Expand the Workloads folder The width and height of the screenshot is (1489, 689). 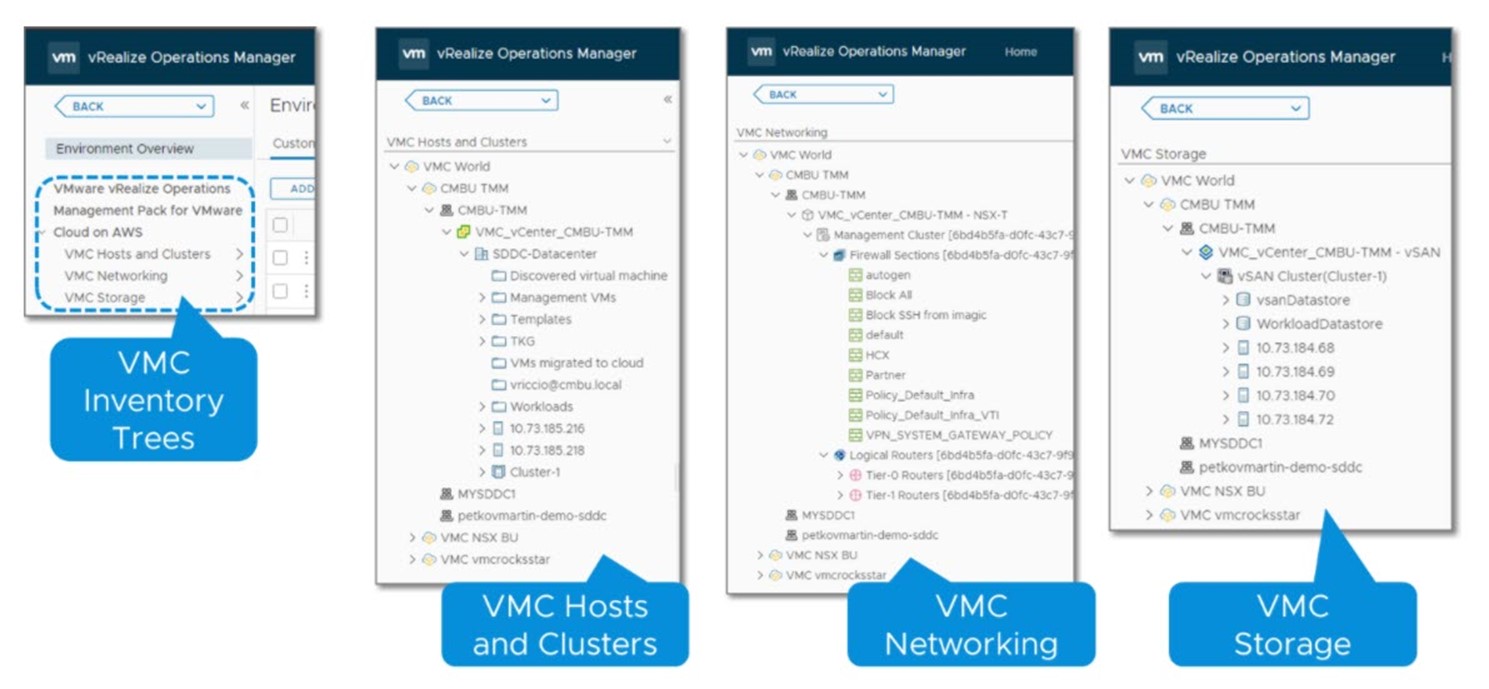tap(482, 407)
